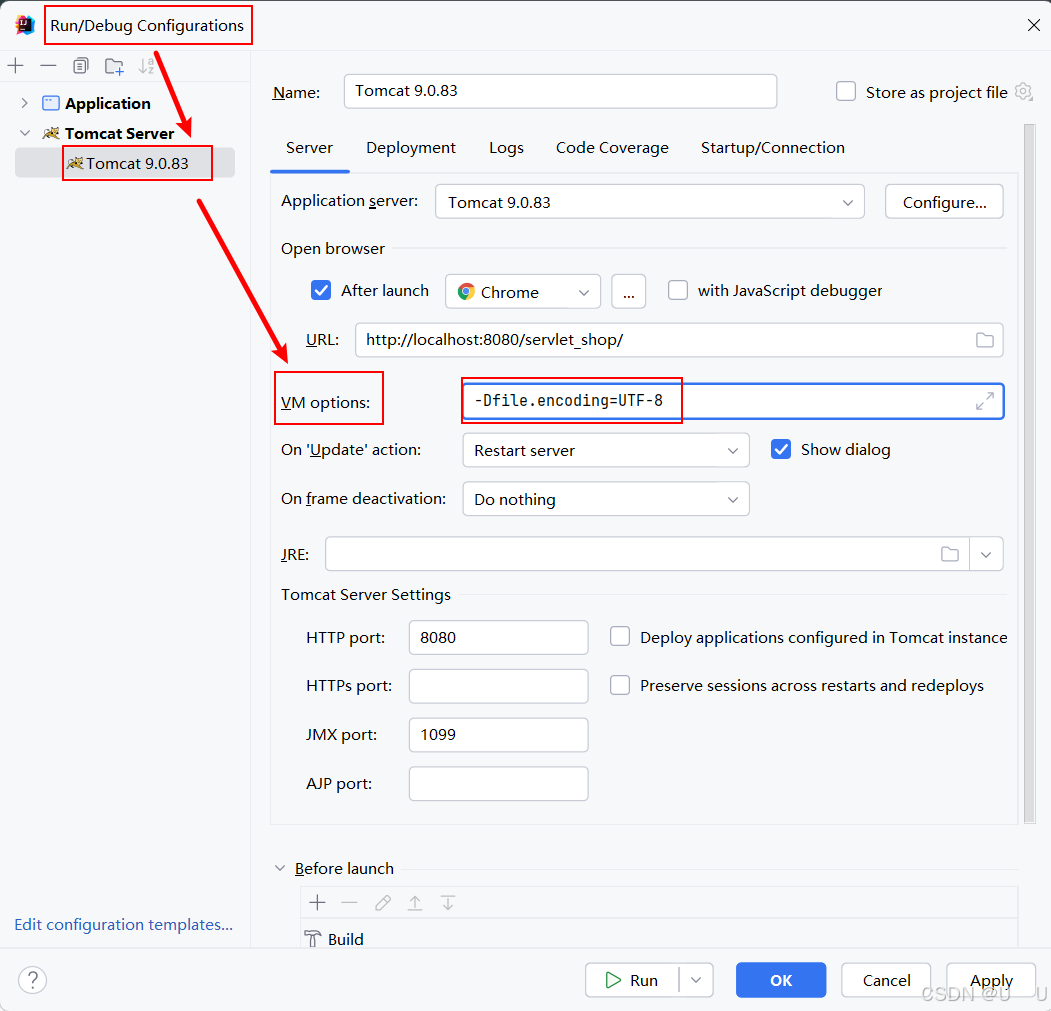Viewport: 1051px width, 1011px height.
Task: Expand the Application tree node
Action: pos(25,103)
